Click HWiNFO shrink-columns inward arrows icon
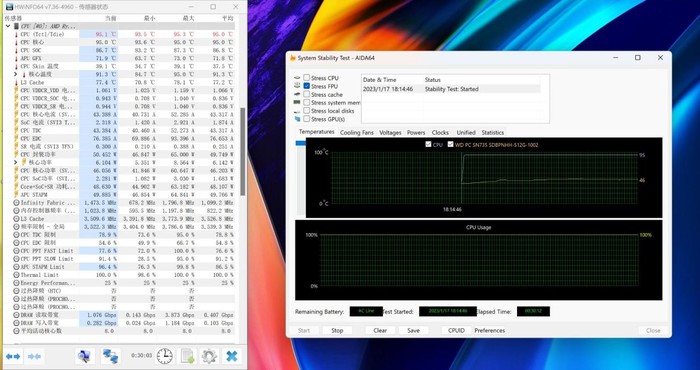Viewport: 700px width, 370px height. click(34, 356)
